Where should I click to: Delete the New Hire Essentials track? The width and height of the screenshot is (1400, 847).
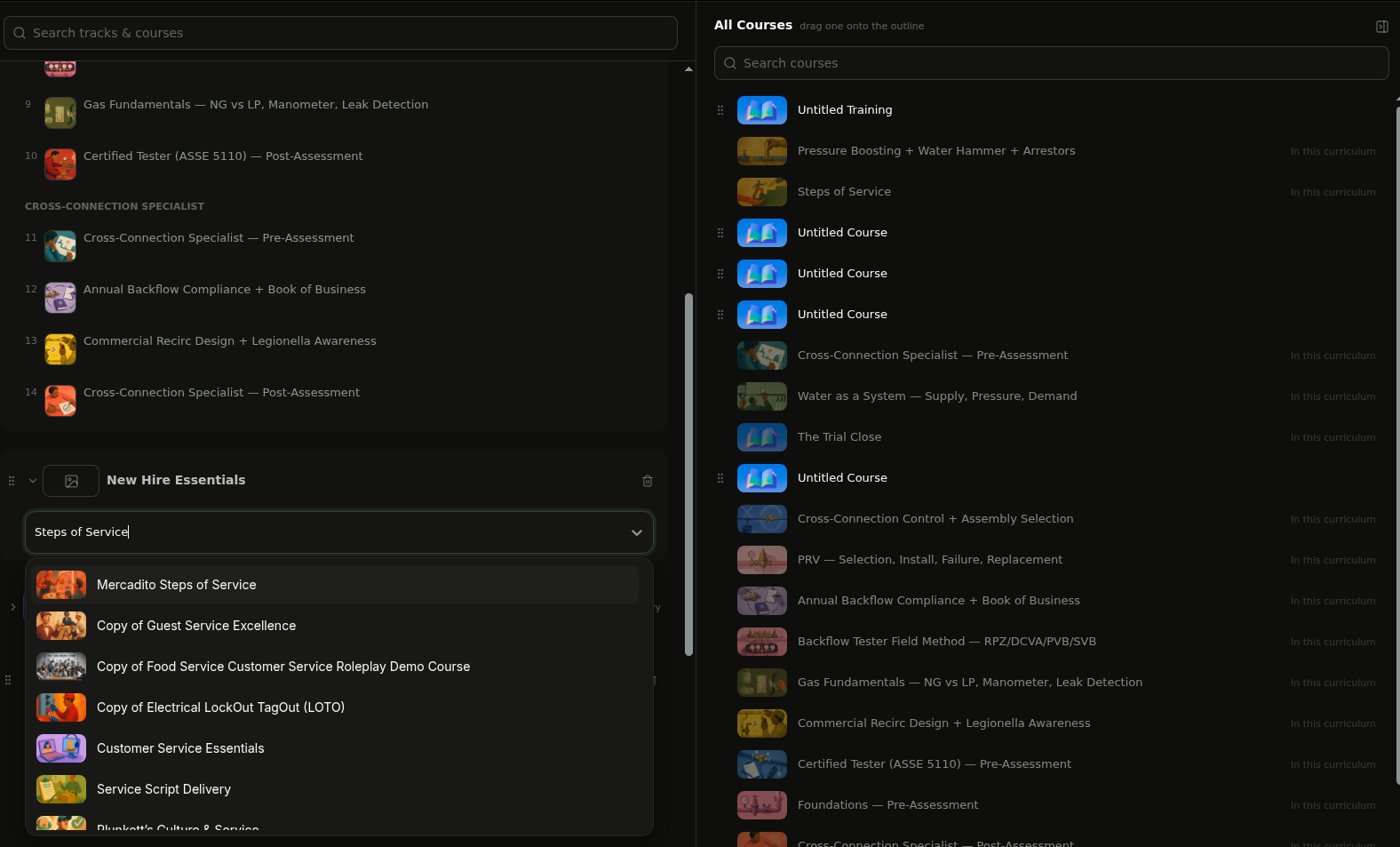point(648,481)
